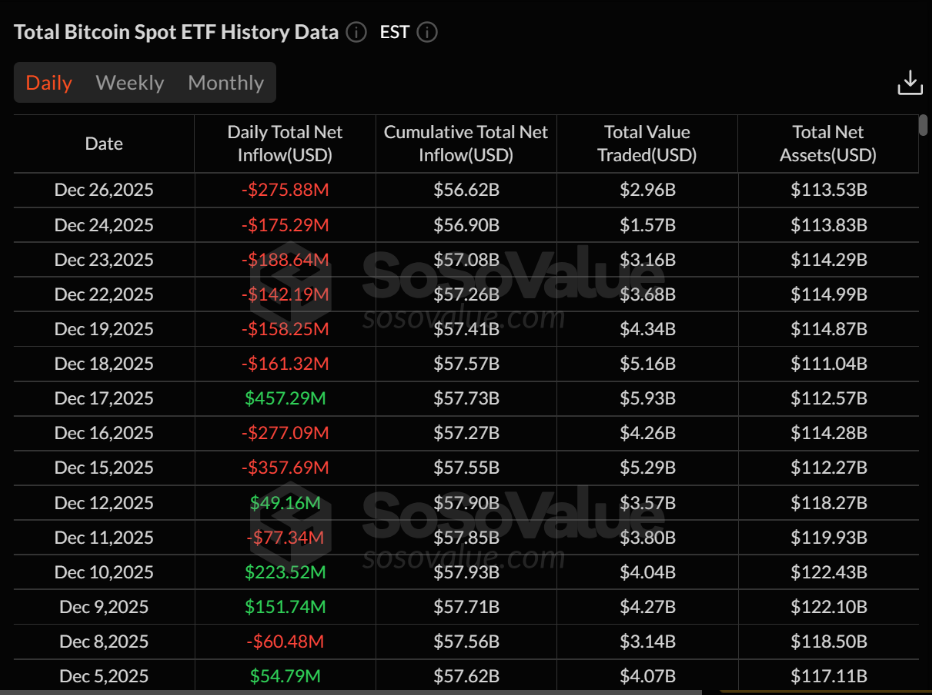The width and height of the screenshot is (932, 695).
Task: Click the $457.29M inflow value for Dec 17
Action: click(285, 398)
